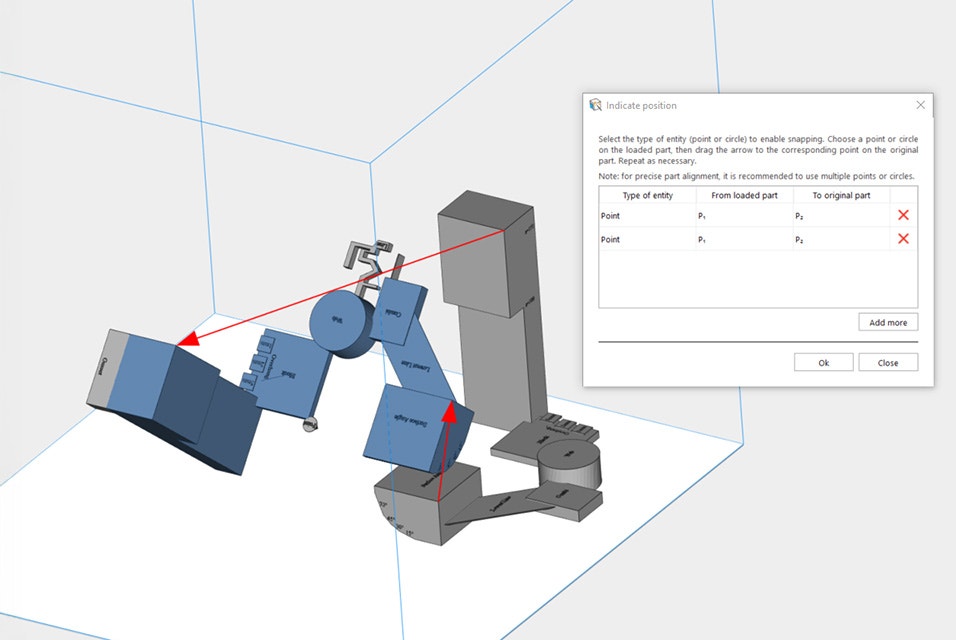Click the Close button in dialog footer
Viewport: 956px width, 640px height.
pos(887,363)
